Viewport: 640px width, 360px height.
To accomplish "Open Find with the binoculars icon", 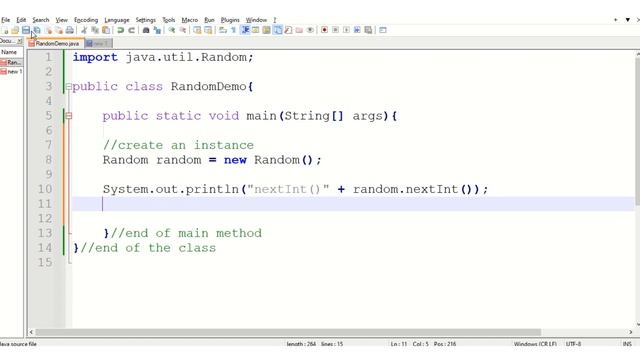I will coord(146,30).
